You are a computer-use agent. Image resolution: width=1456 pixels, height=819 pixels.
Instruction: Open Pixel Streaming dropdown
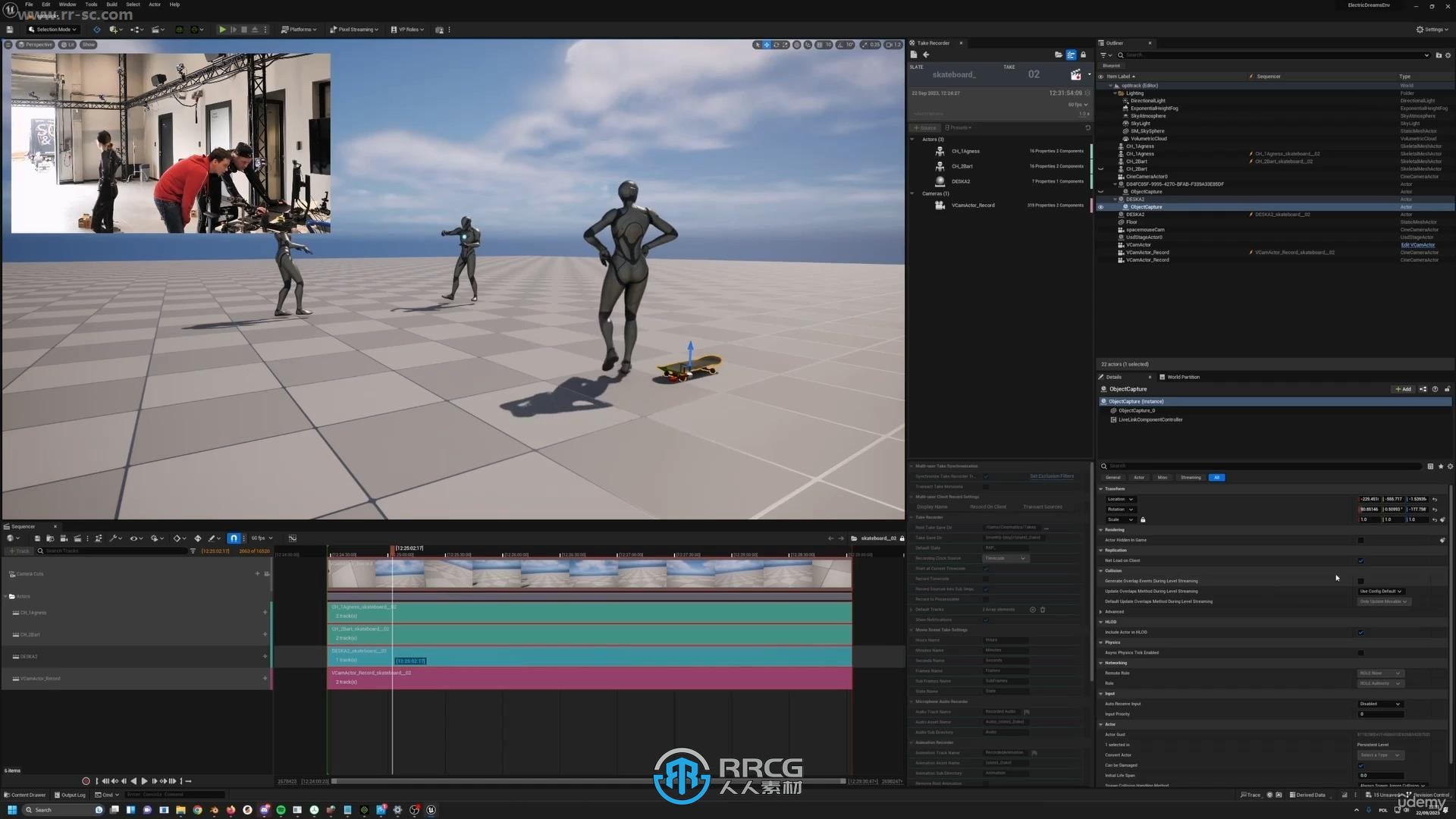point(354,30)
